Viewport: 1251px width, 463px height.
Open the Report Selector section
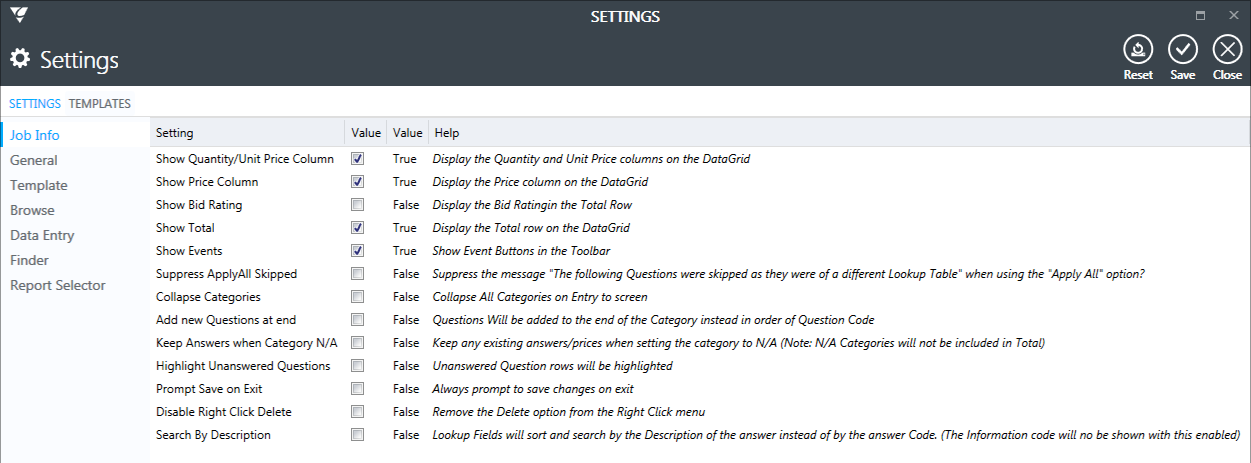coord(58,285)
